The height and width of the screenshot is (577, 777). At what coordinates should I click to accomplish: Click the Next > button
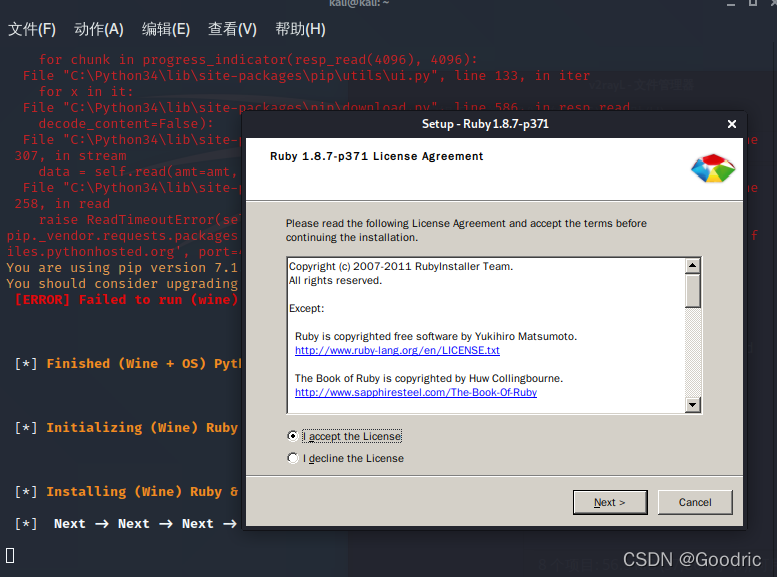610,502
